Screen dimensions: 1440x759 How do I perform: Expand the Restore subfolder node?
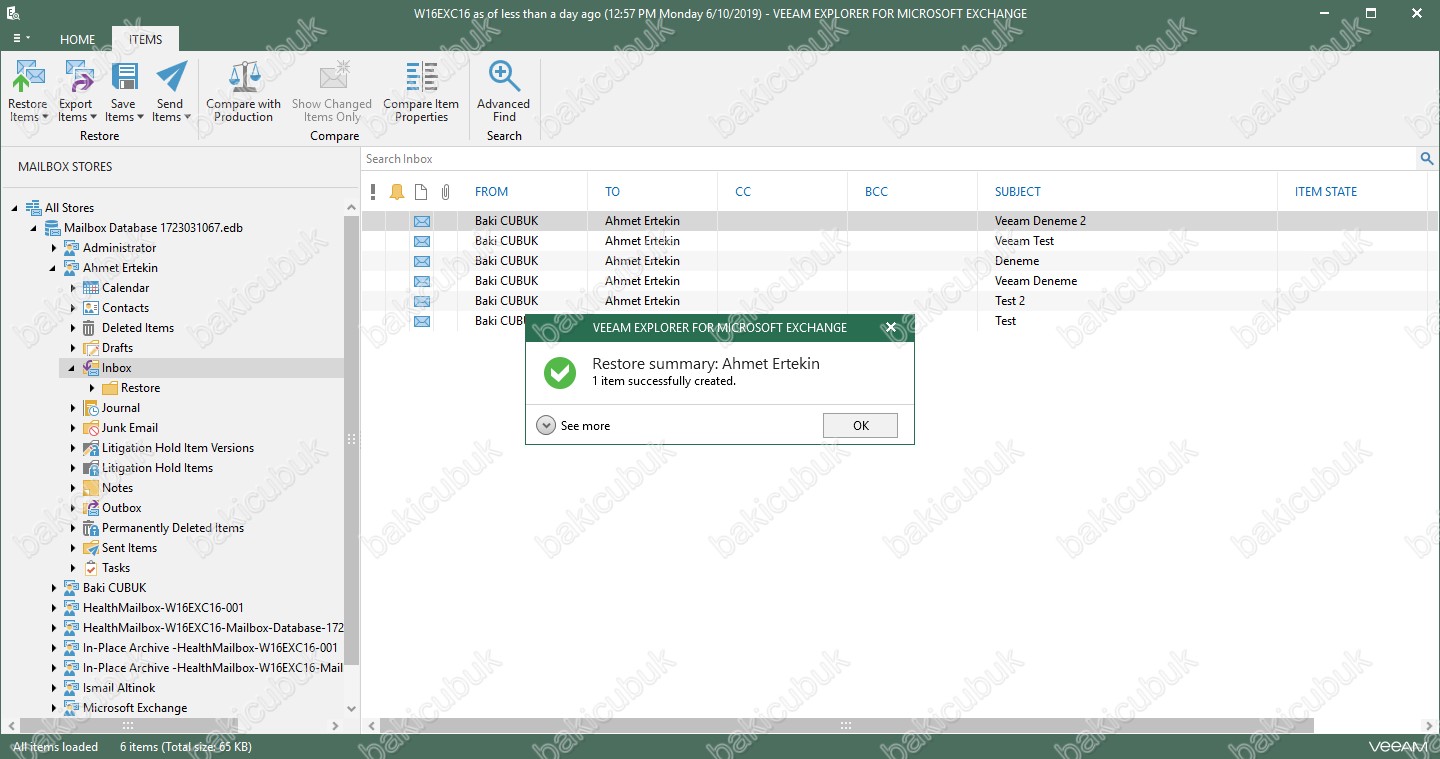[92, 388]
